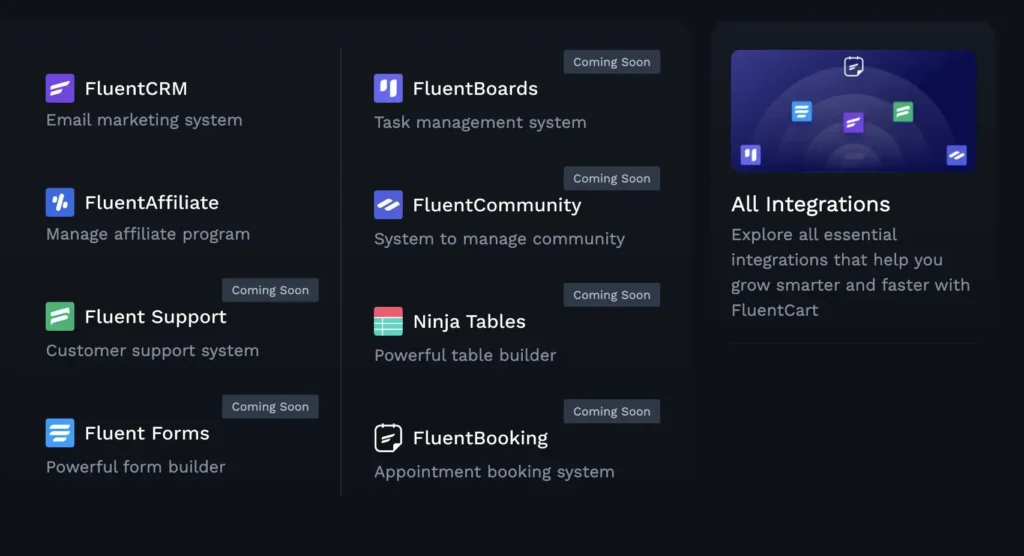Go to FluentBooking title link

tap(480, 438)
